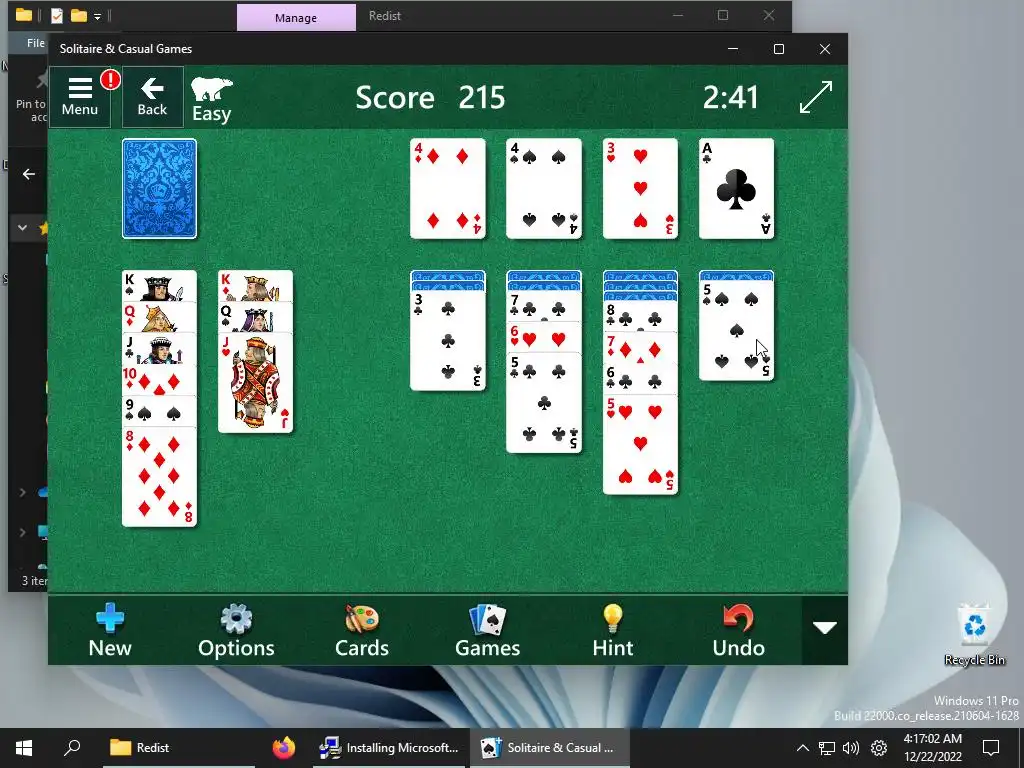The width and height of the screenshot is (1024, 768).
Task: Open the Solitaire Menu button
Action: (x=80, y=97)
